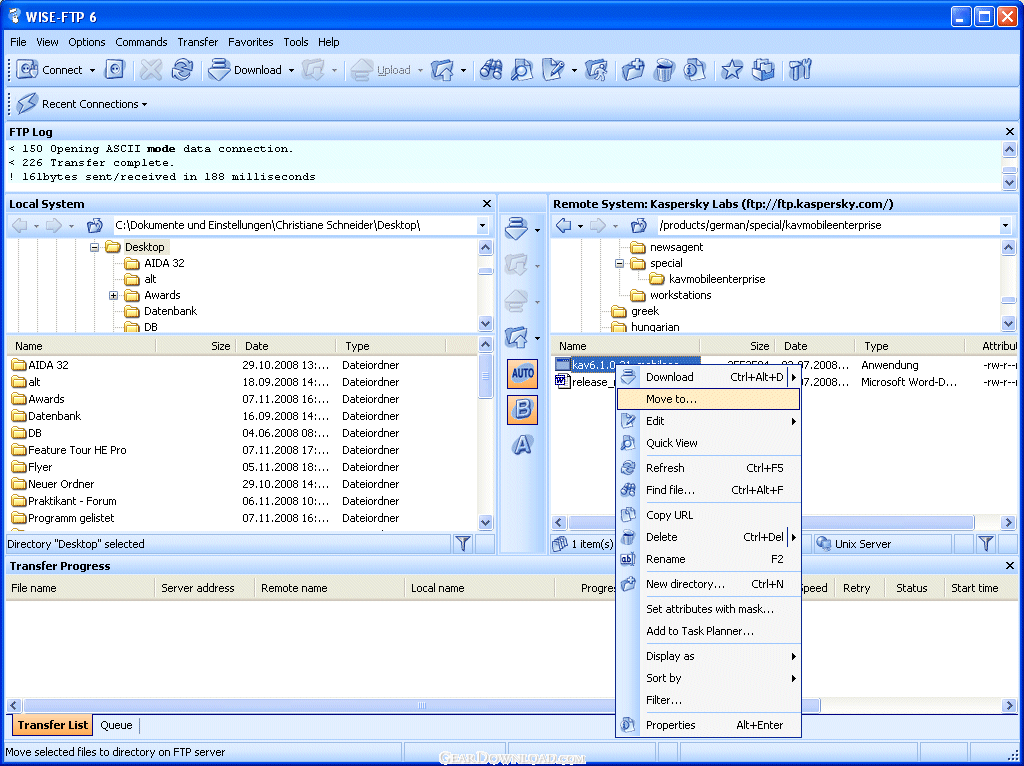The width and height of the screenshot is (1024, 766).
Task: Click the Remote name column header
Action: click(329, 588)
